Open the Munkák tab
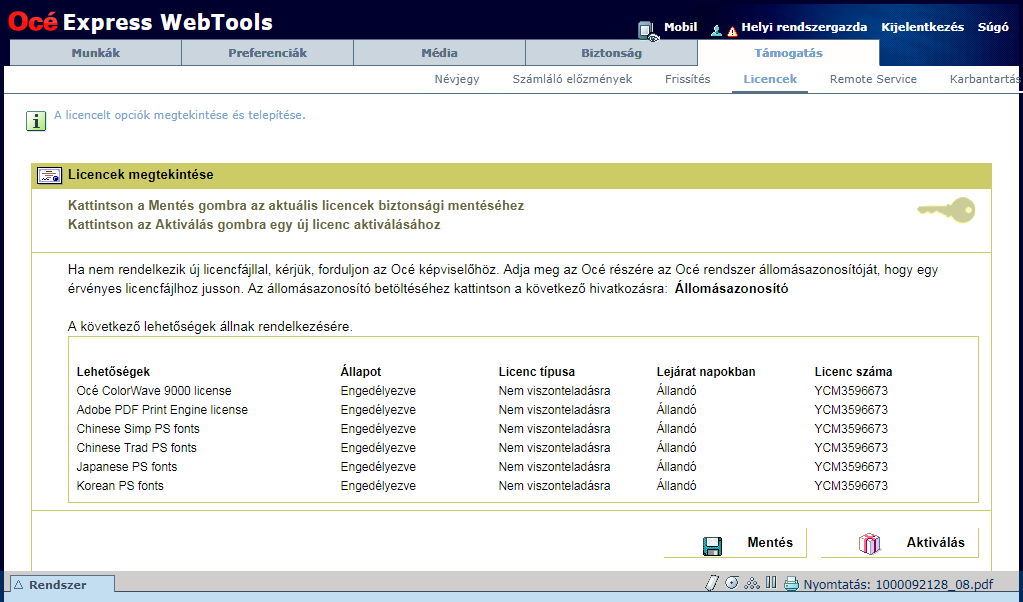 pyautogui.click(x=96, y=53)
